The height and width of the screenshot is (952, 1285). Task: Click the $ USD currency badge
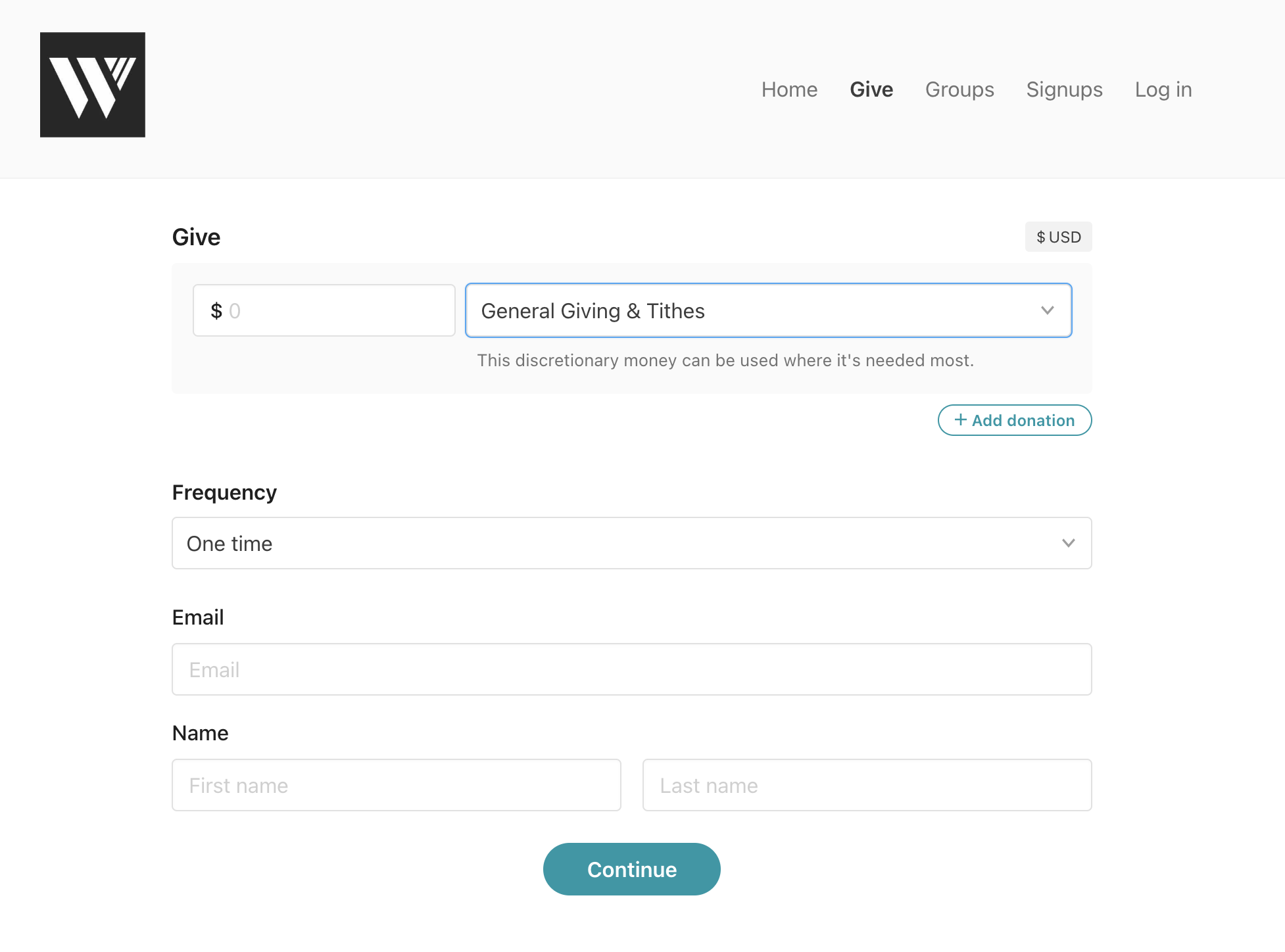pyautogui.click(x=1058, y=237)
